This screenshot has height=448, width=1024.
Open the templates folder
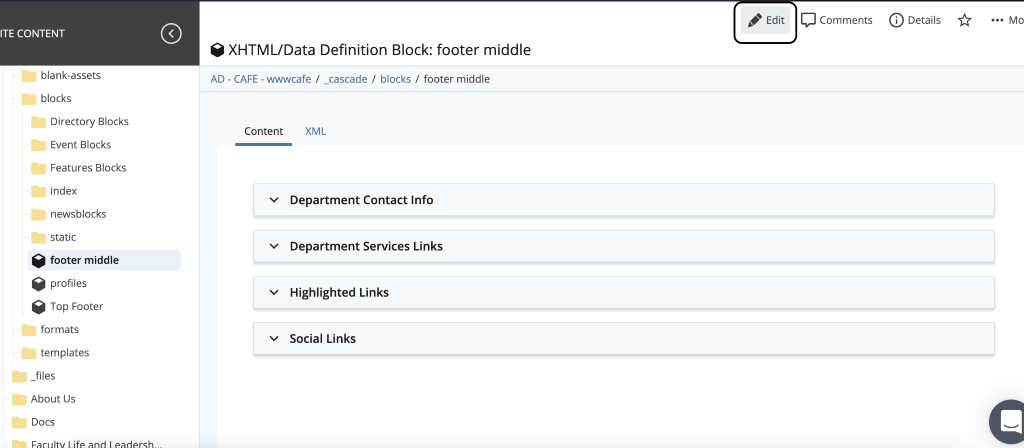[x=65, y=353]
